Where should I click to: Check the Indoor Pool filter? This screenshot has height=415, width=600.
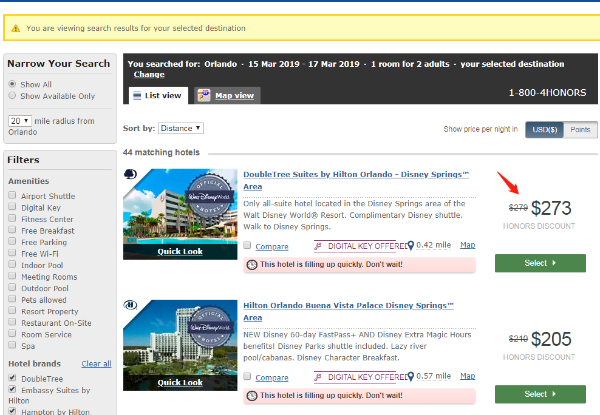tap(12, 264)
